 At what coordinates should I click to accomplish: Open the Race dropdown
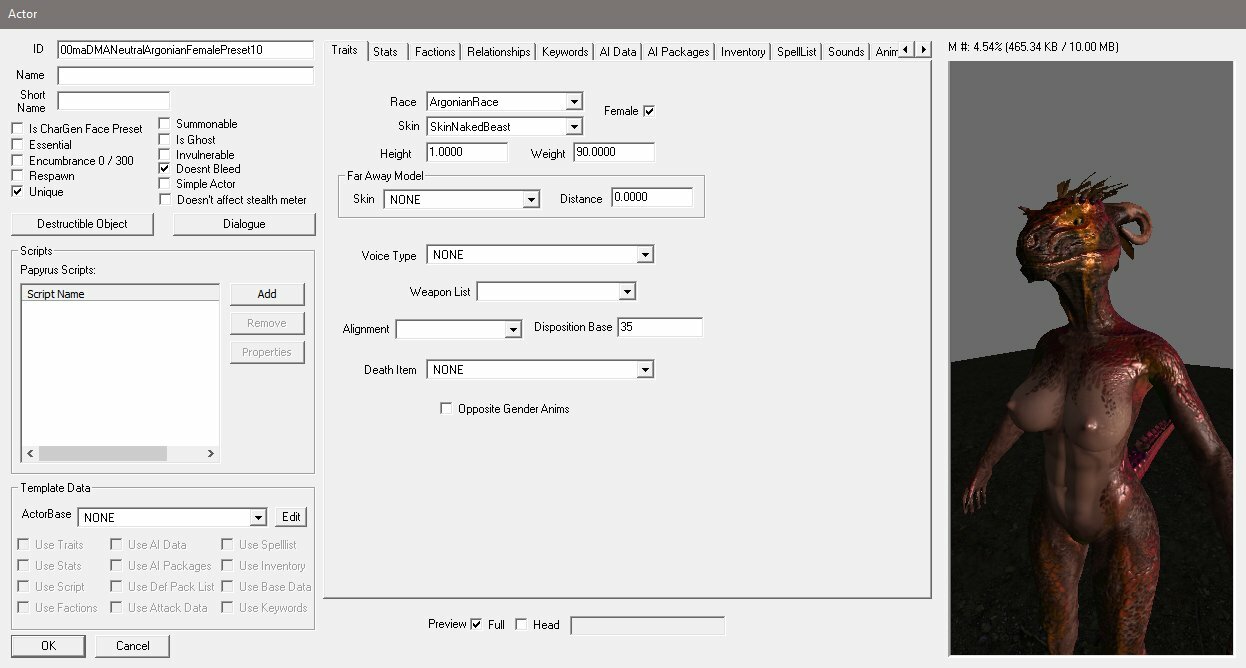pyautogui.click(x=573, y=102)
